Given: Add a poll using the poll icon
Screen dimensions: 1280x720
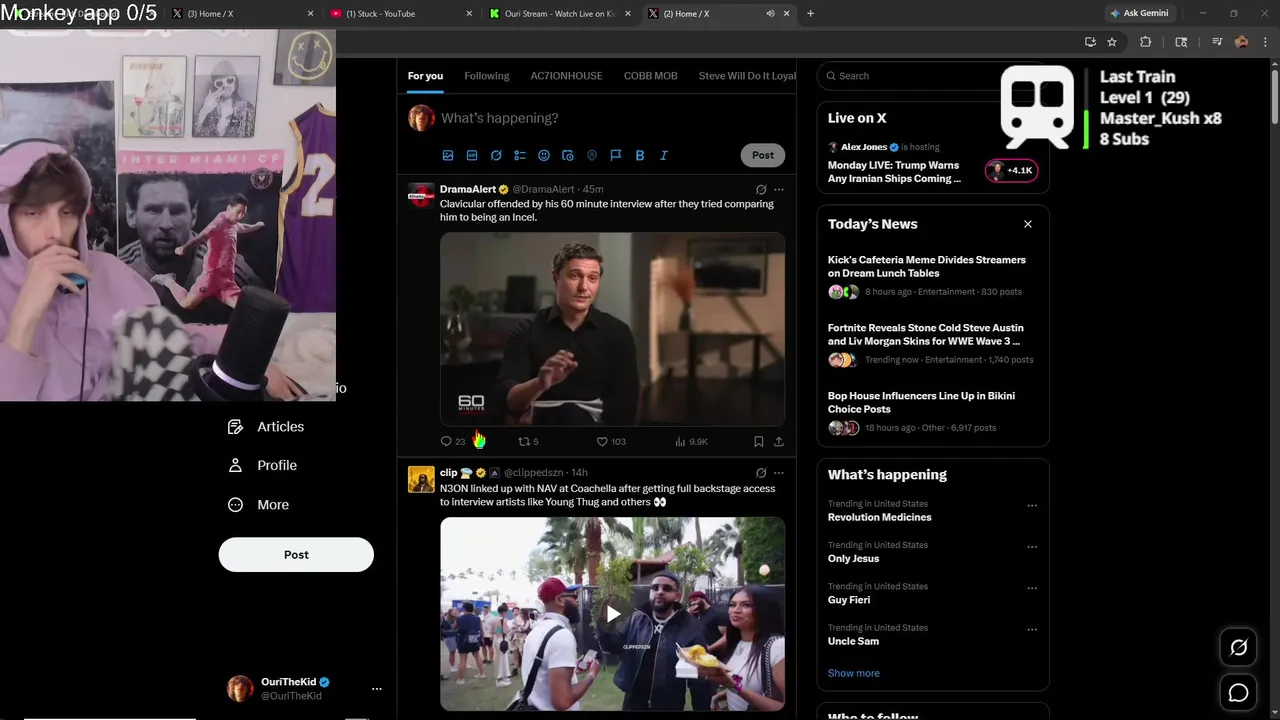Looking at the screenshot, I should tap(520, 155).
